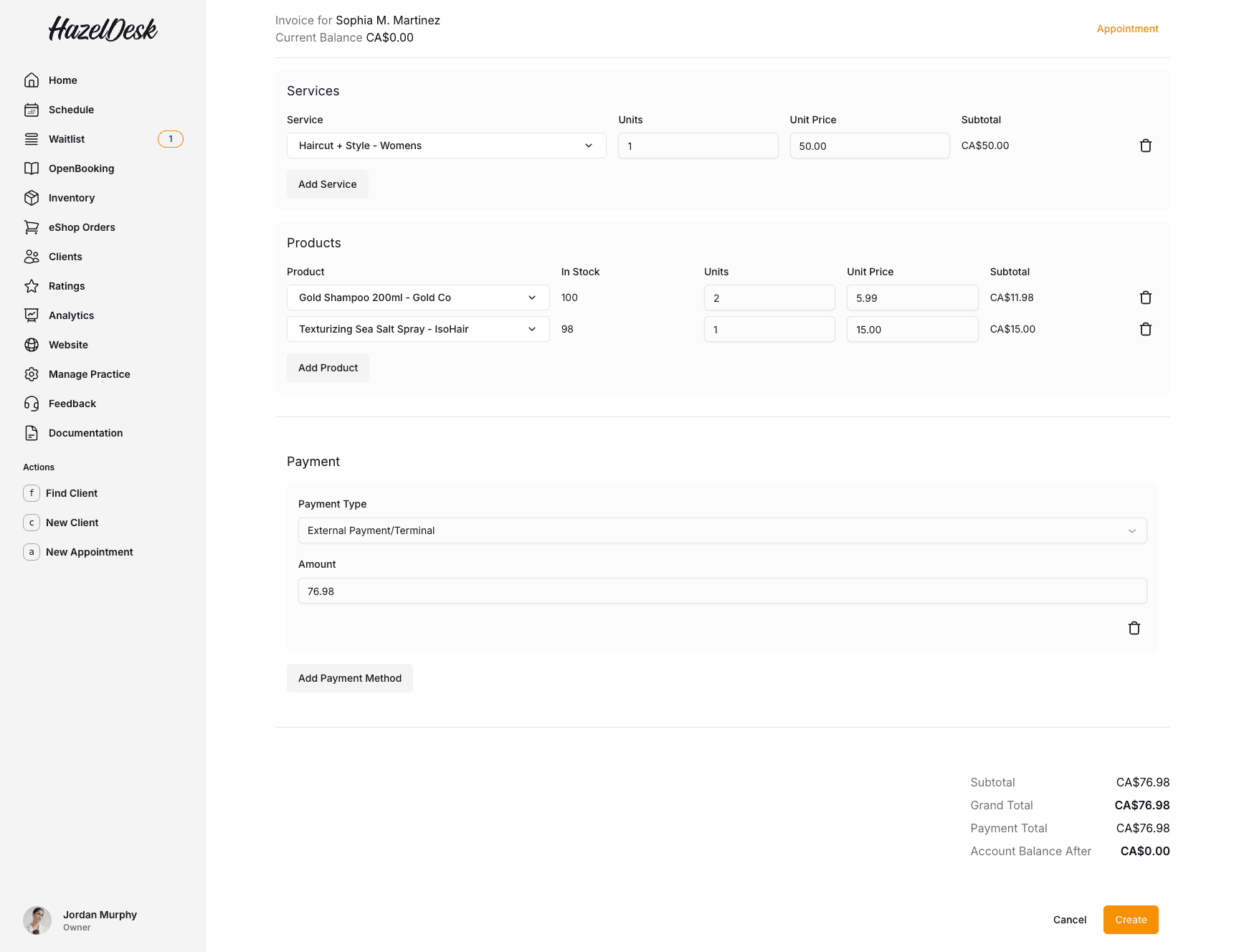Edit the payment Amount field
Screen dimensions: 1239x952
pyautogui.click(x=722, y=591)
